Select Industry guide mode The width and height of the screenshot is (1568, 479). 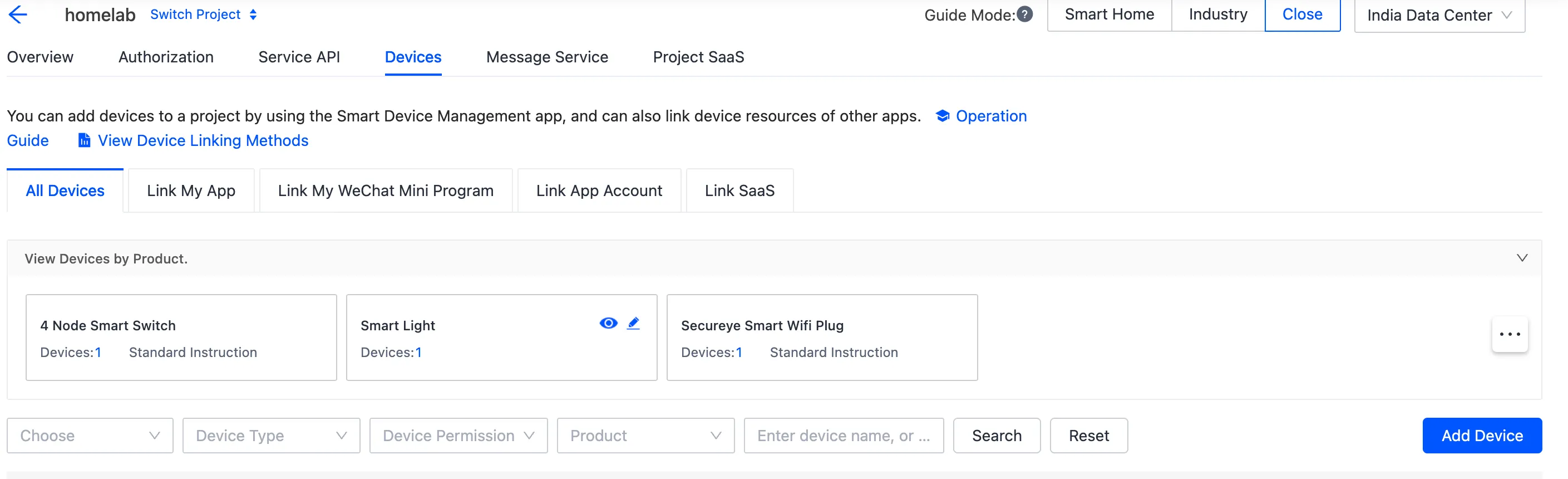tap(1217, 14)
